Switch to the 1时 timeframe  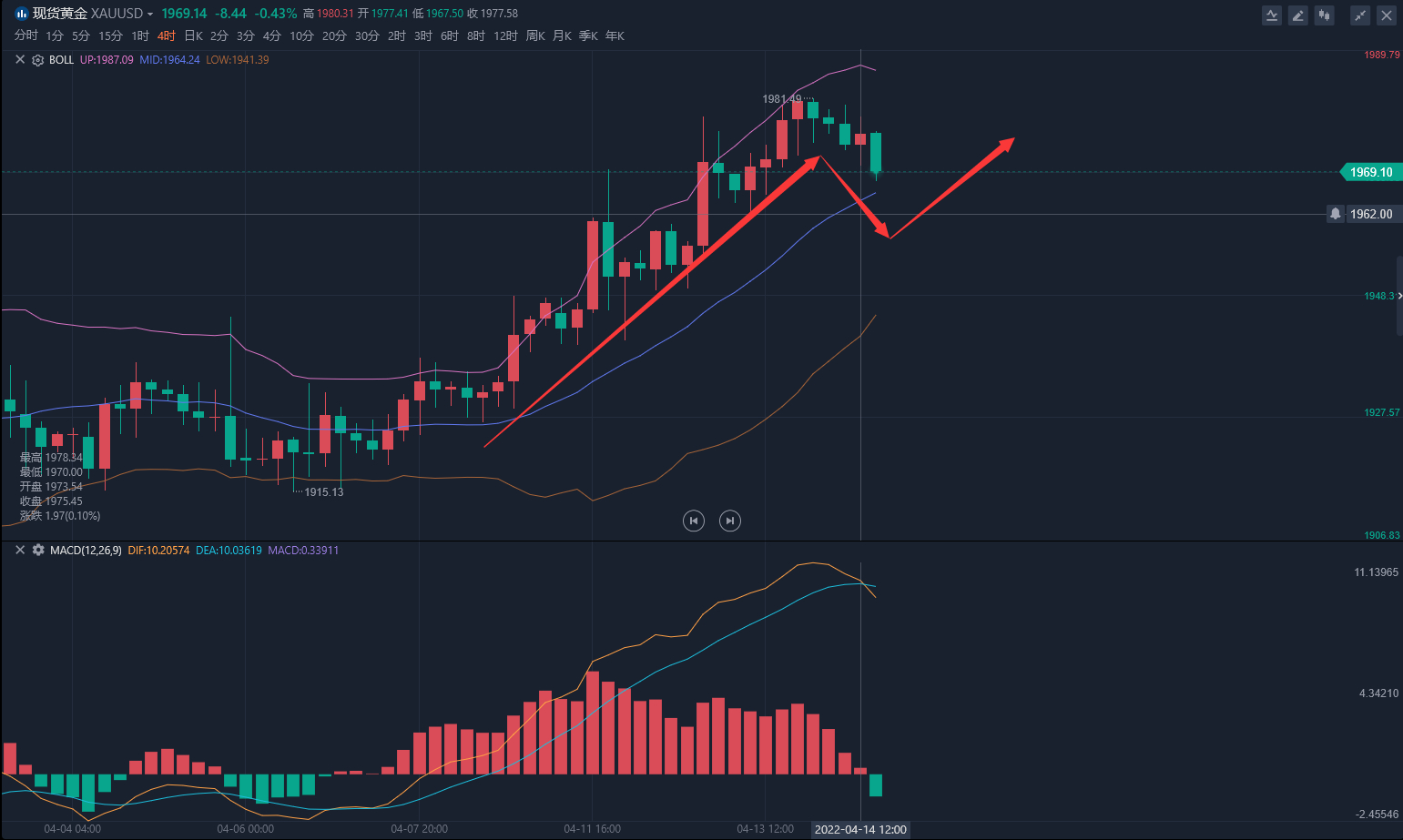pyautogui.click(x=140, y=35)
